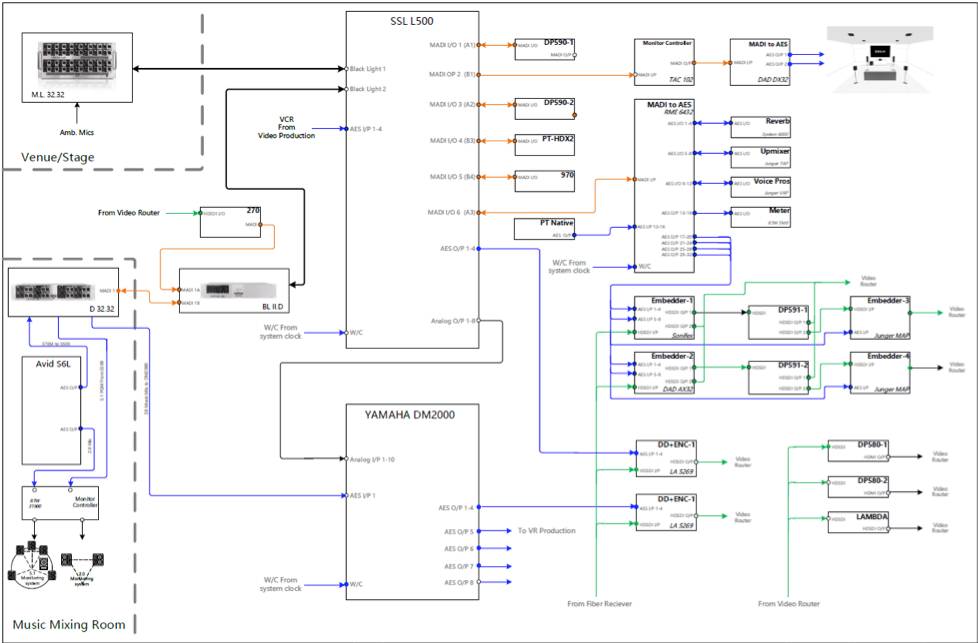This screenshot has height=643, width=978.
Task: Select the PT-HDX2 block
Action: [545, 145]
